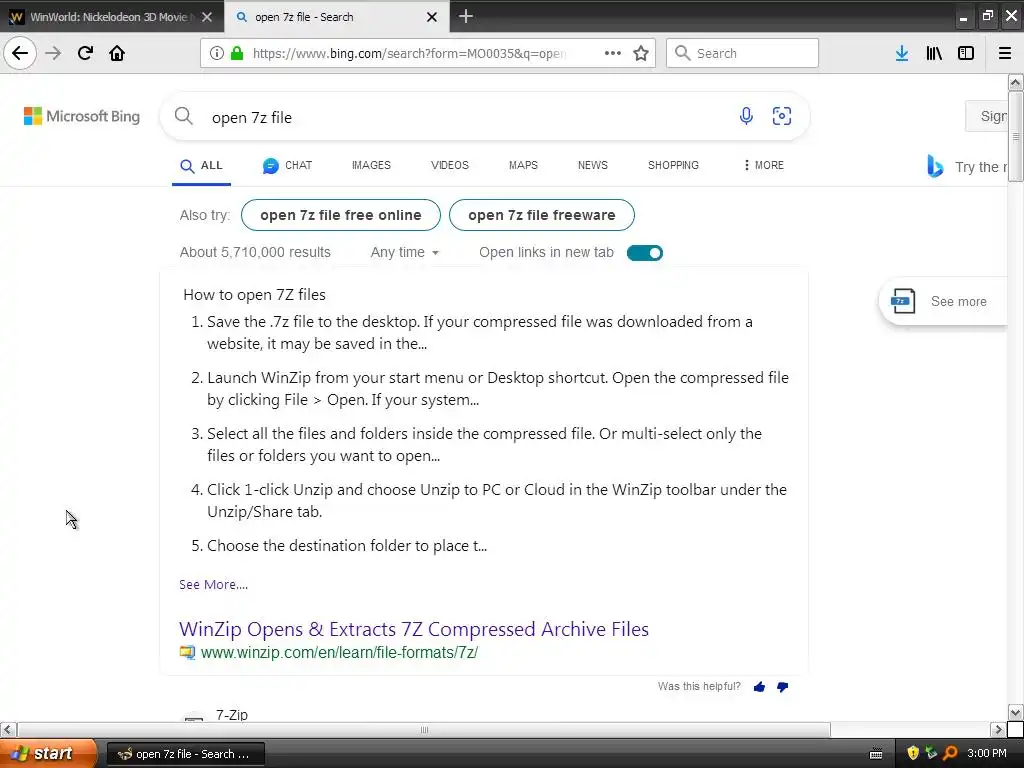This screenshot has height=768, width=1024.
Task: Click the forward navigation arrow
Action: (x=54, y=53)
